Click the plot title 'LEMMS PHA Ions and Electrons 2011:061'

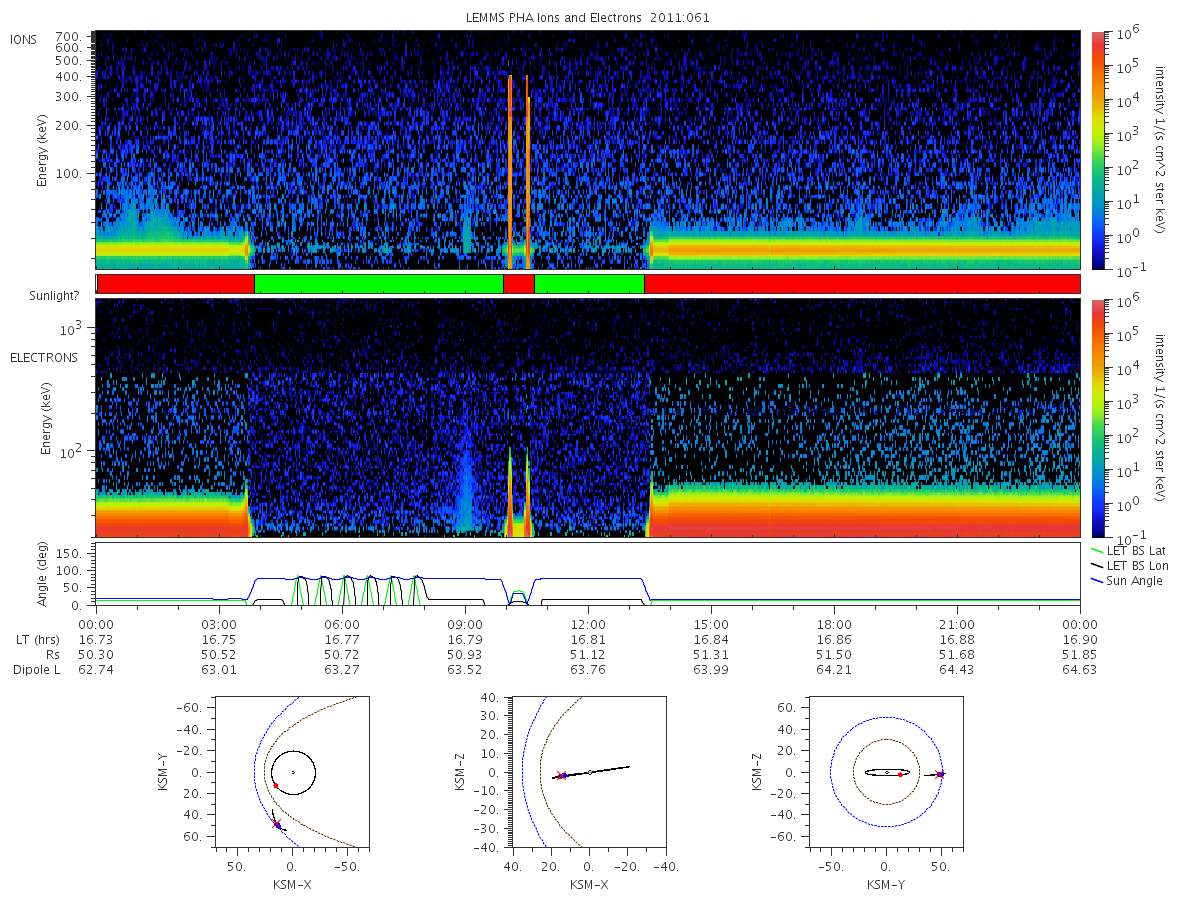pos(588,18)
